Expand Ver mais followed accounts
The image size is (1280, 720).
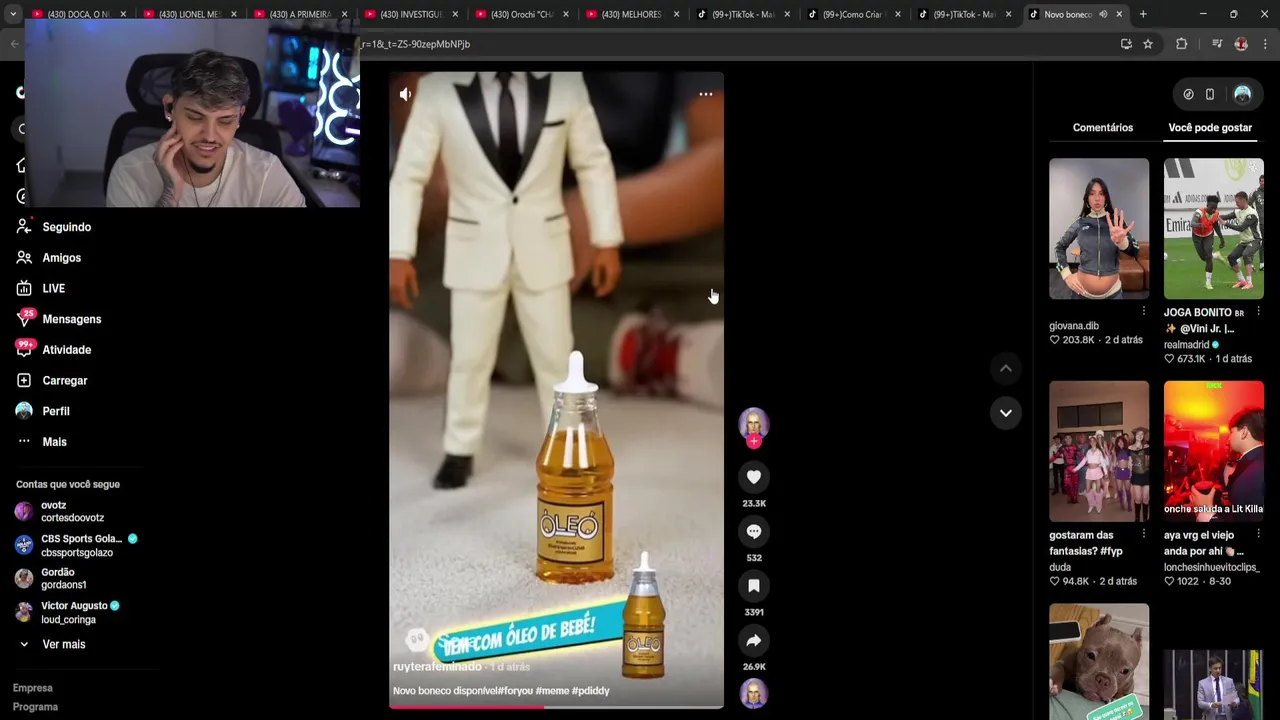(64, 645)
